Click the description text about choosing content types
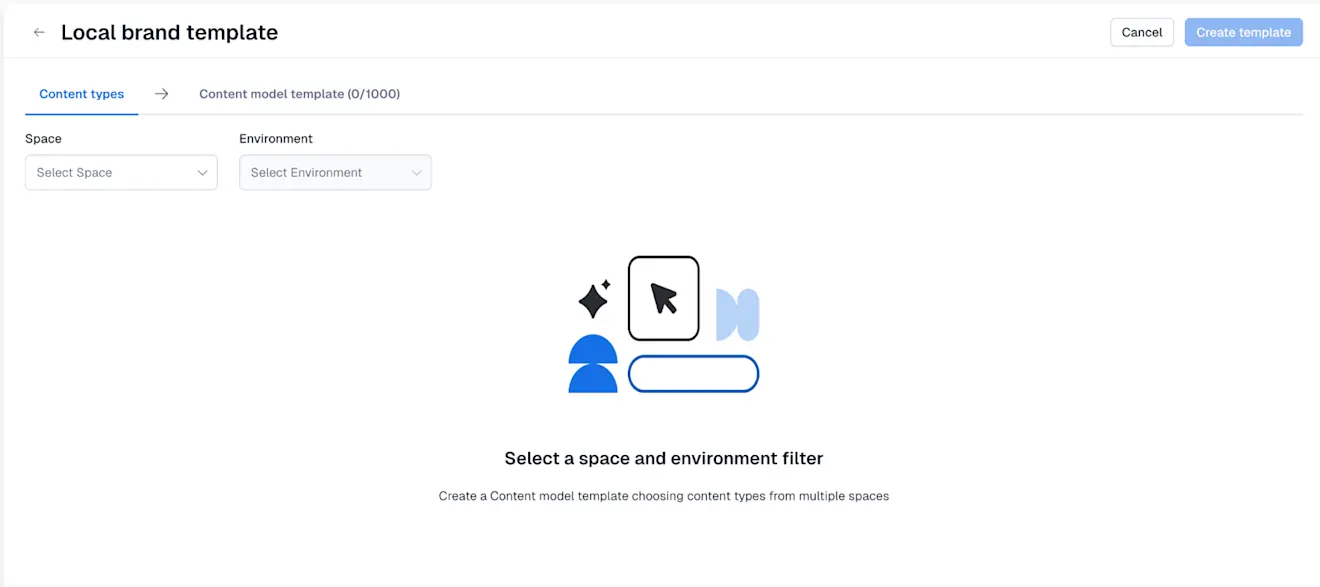Viewport: 1320px width, 587px height. (x=663, y=495)
